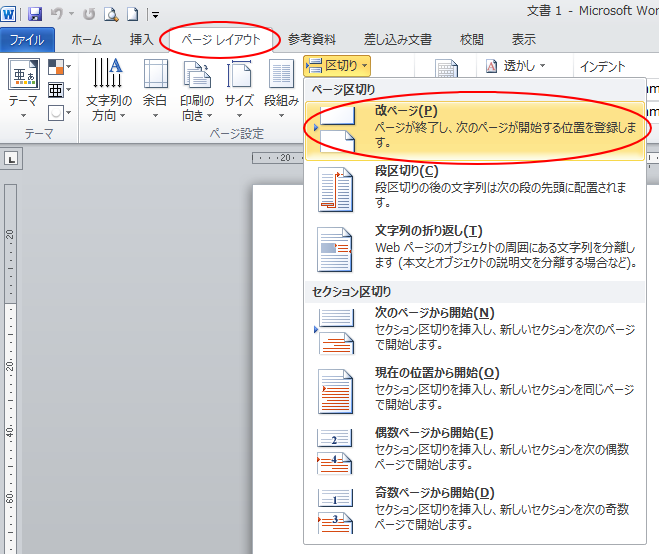The image size is (659, 554).
Task: Open the Customize Quick Access Toolbar dropdown
Action: pos(155,15)
